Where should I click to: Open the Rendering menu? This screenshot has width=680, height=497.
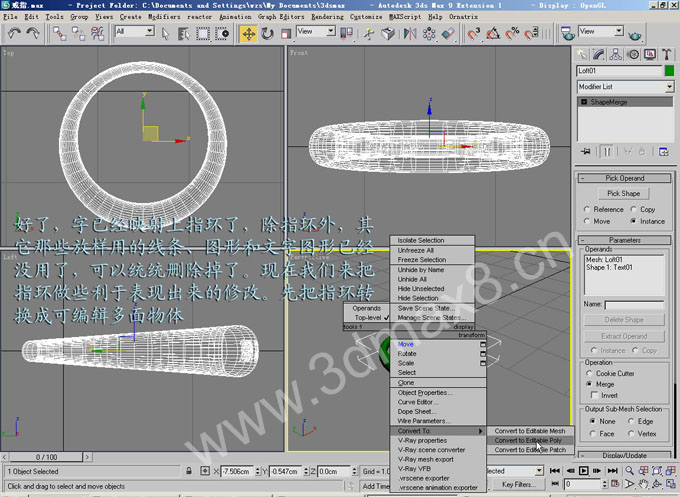click(x=326, y=17)
